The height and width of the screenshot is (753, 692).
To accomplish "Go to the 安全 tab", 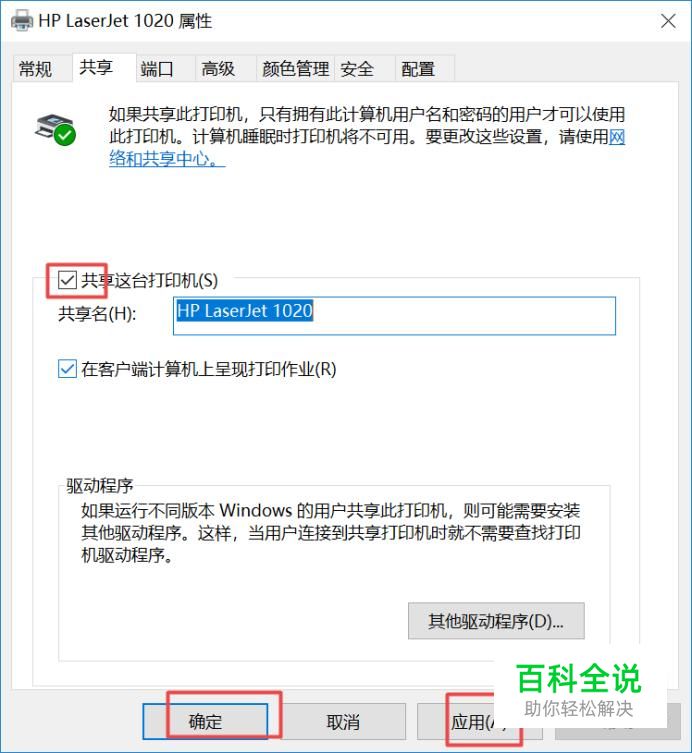I will point(357,69).
